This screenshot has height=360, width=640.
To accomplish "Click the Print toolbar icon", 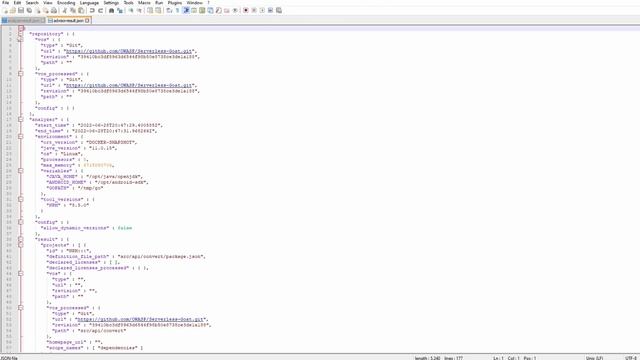I will (53, 10).
